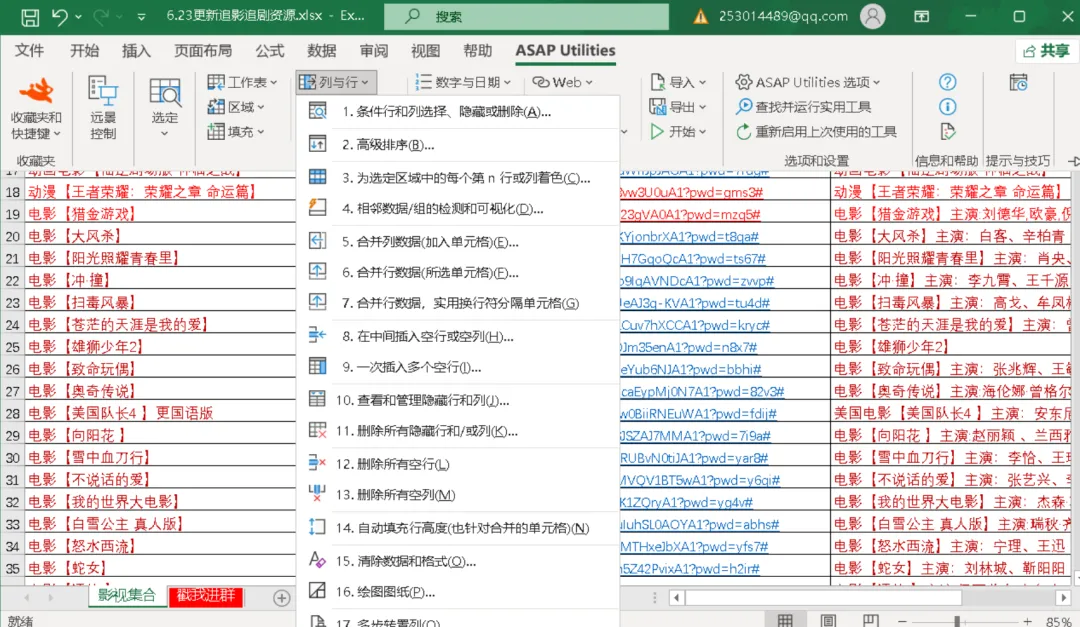Click the search box in title bar

[x=526, y=17]
